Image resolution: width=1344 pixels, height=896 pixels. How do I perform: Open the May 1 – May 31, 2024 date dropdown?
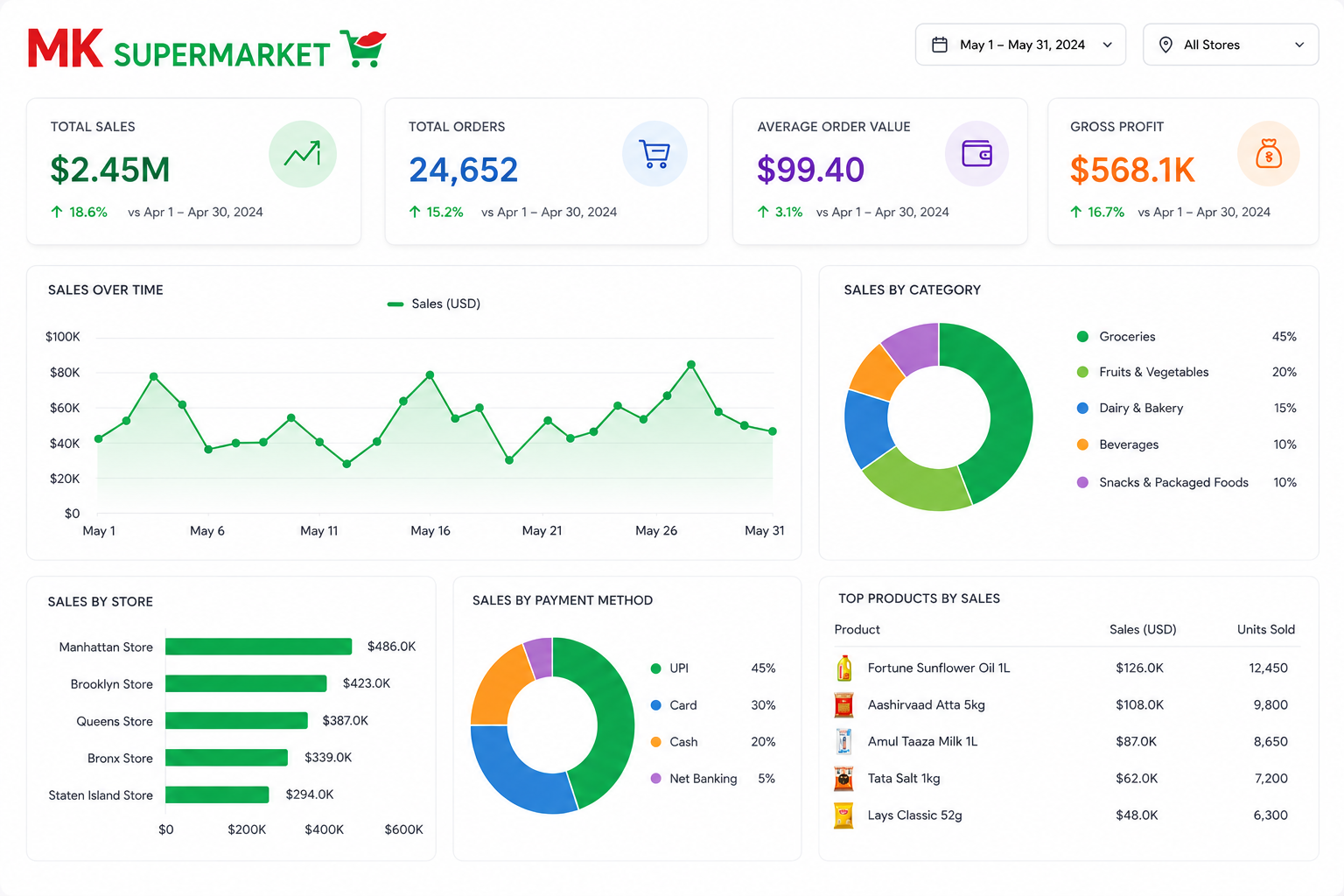1020,45
